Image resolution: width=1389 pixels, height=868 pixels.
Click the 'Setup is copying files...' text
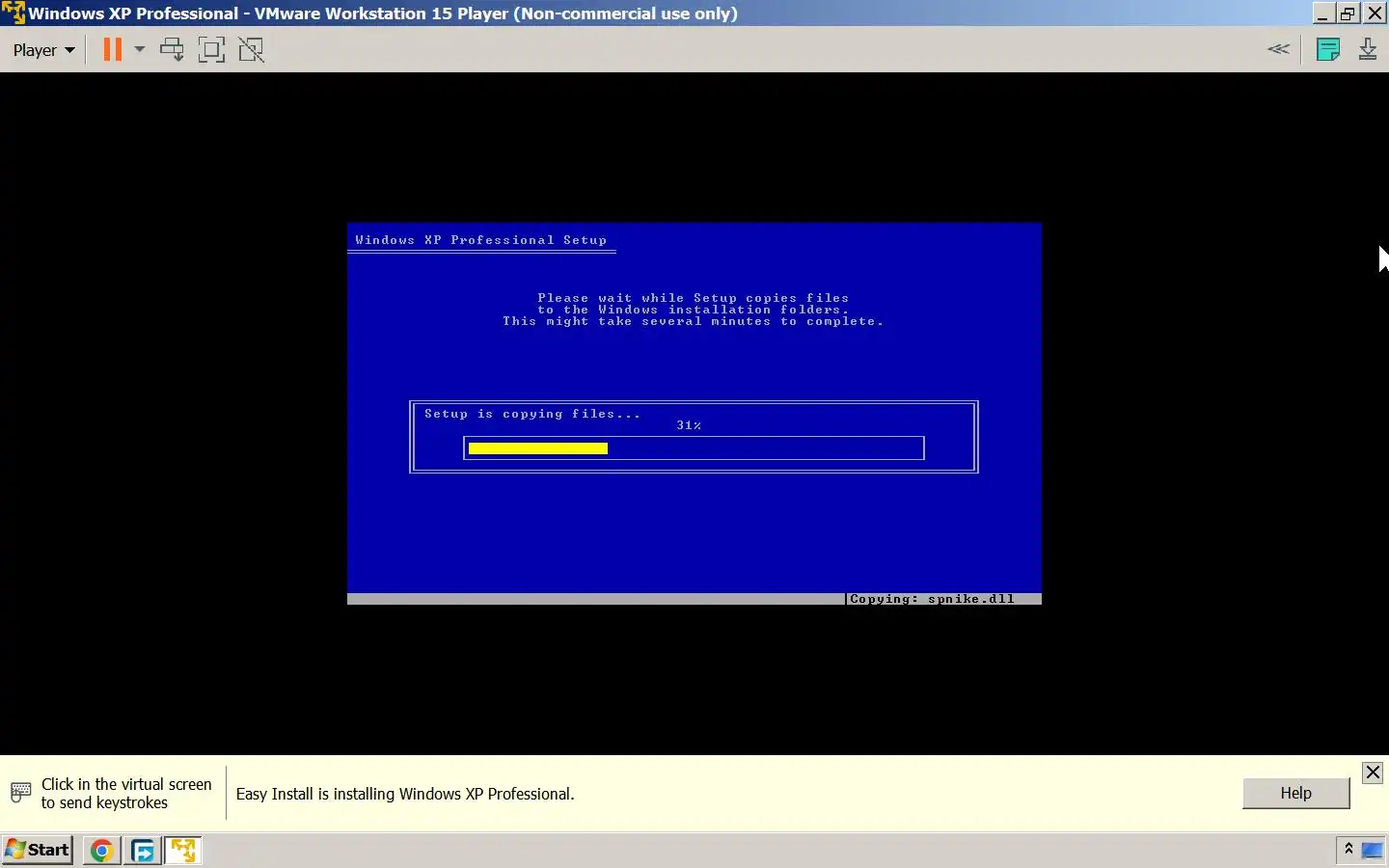tap(532, 414)
